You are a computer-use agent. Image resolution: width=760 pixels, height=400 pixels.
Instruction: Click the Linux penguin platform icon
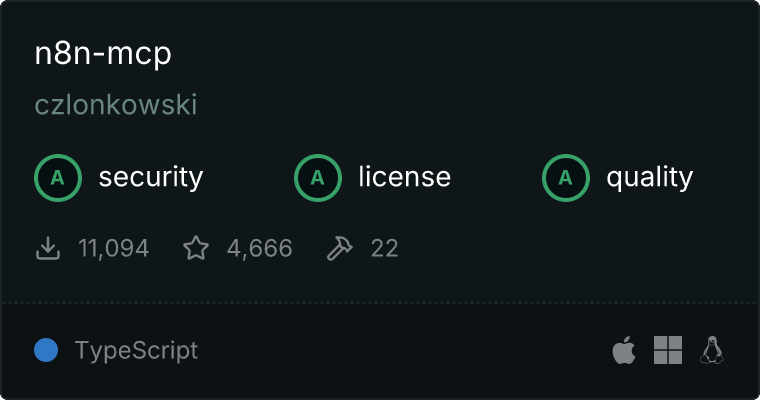(712, 350)
